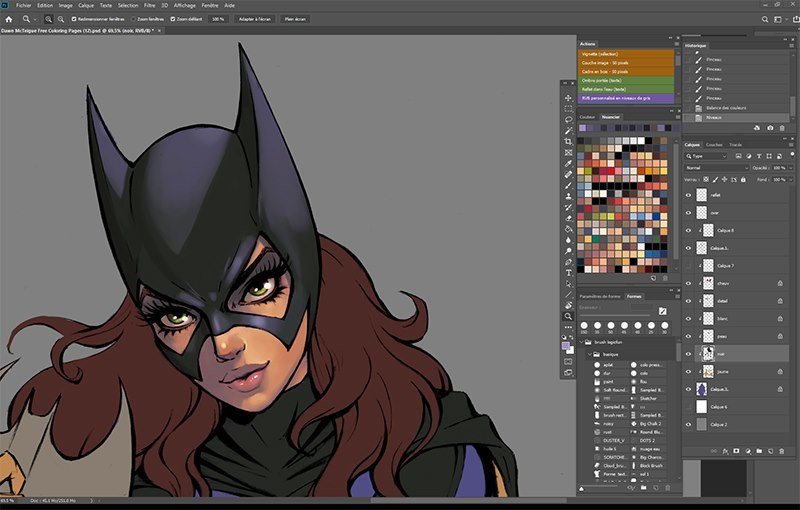800x510 pixels.
Task: Show the hidden Calque 6 layer
Action: click(688, 406)
